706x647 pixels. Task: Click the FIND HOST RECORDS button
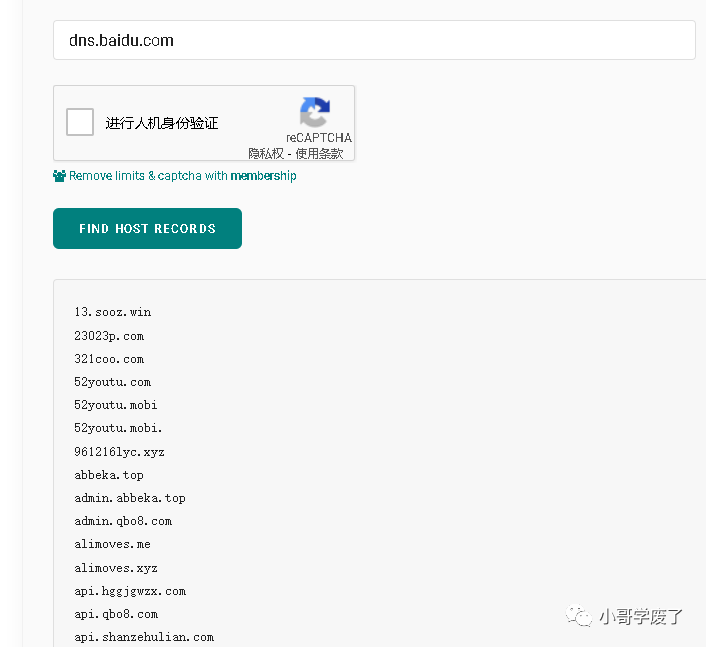[147, 228]
